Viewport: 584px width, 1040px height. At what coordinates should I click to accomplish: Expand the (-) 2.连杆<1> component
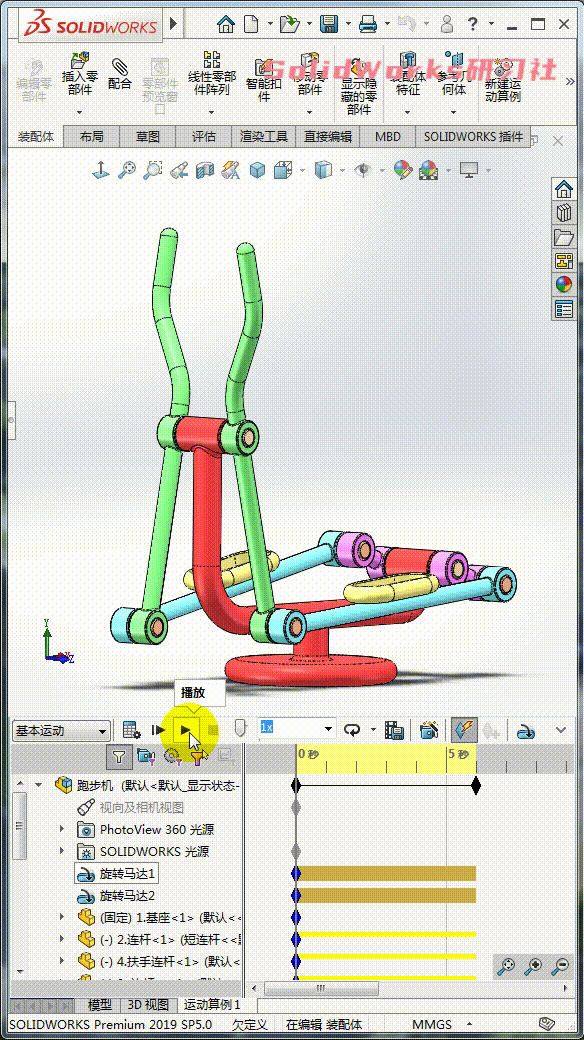click(x=63, y=939)
